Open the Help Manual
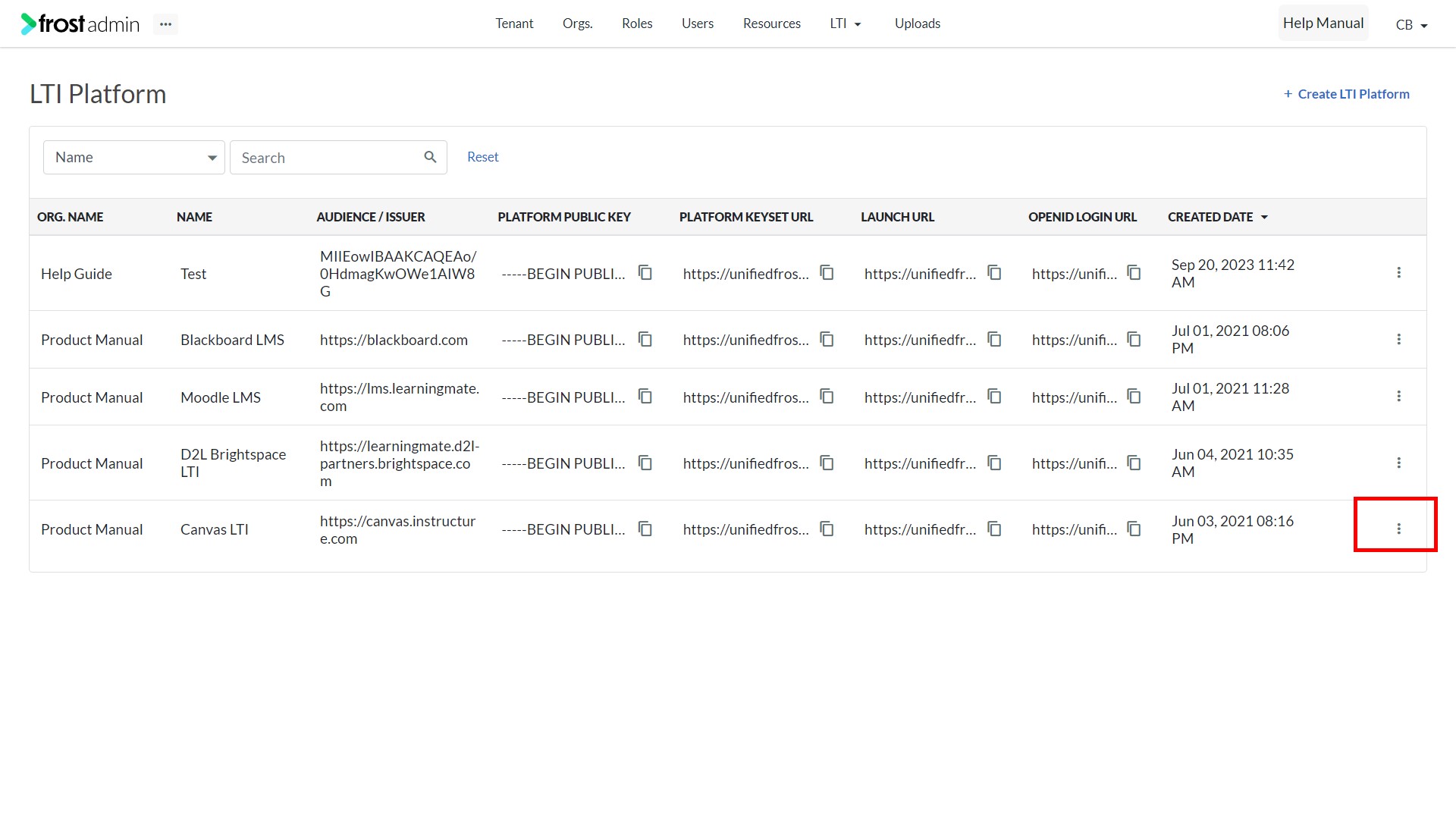This screenshot has width=1456, height=819. (x=1323, y=24)
